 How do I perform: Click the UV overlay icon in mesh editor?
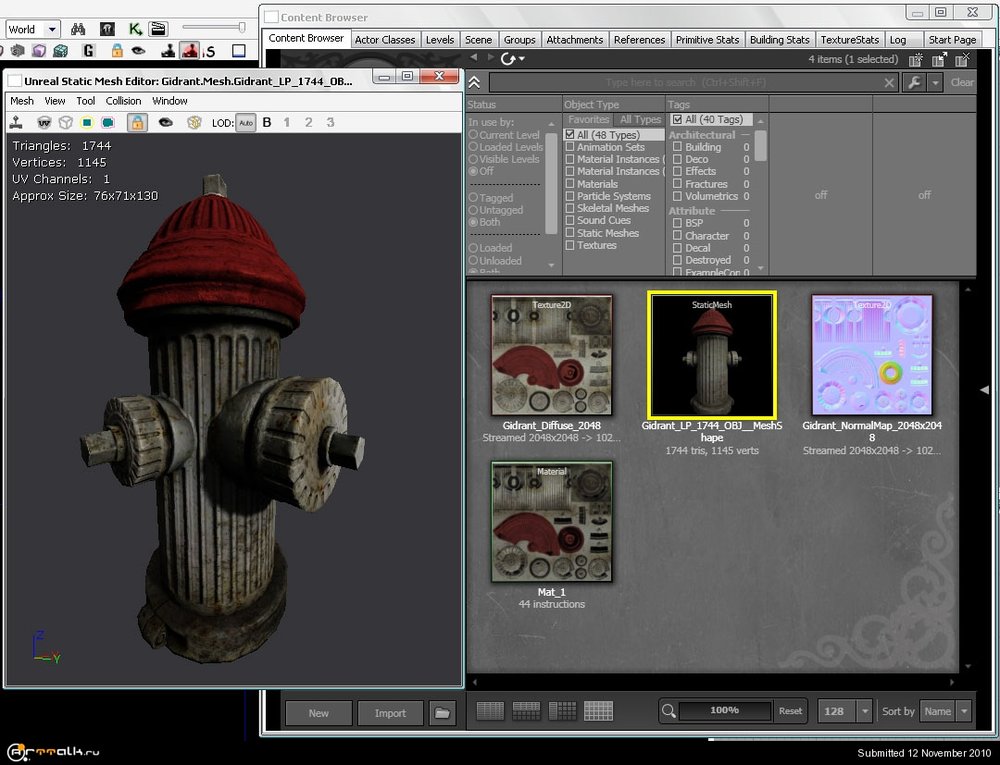coord(44,122)
